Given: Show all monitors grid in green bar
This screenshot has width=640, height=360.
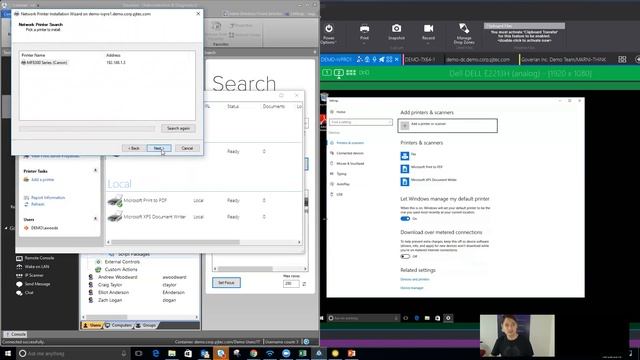Looking at the screenshot, I should tap(351, 73).
